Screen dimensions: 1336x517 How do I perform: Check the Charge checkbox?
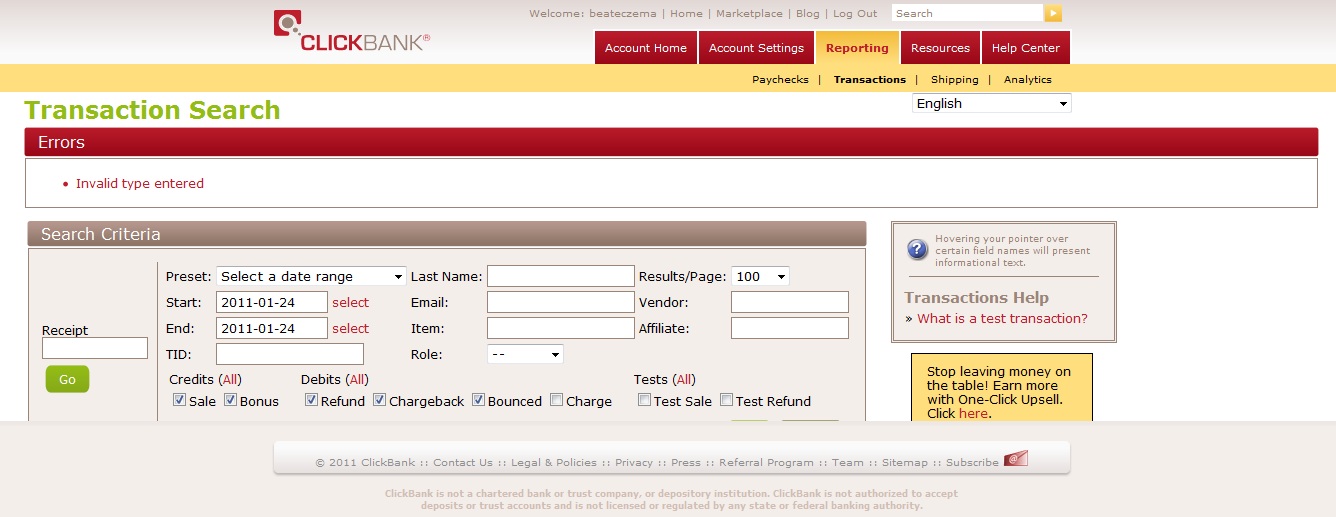pyautogui.click(x=556, y=400)
